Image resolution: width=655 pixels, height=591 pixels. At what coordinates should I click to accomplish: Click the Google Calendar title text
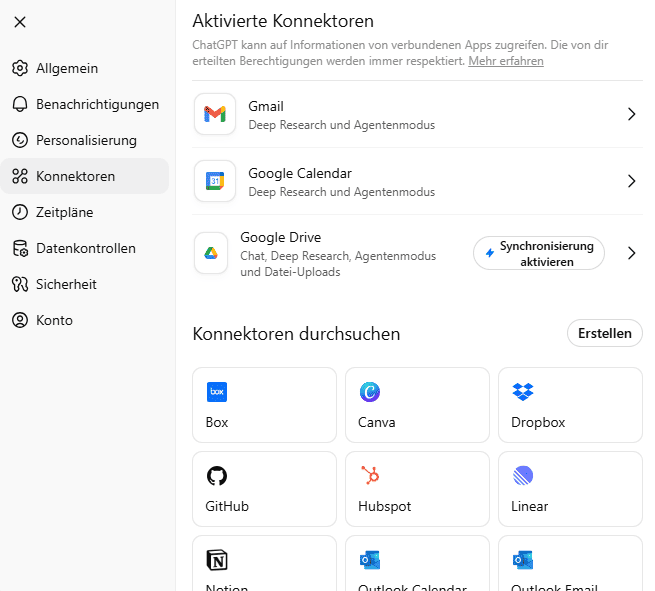point(300,173)
